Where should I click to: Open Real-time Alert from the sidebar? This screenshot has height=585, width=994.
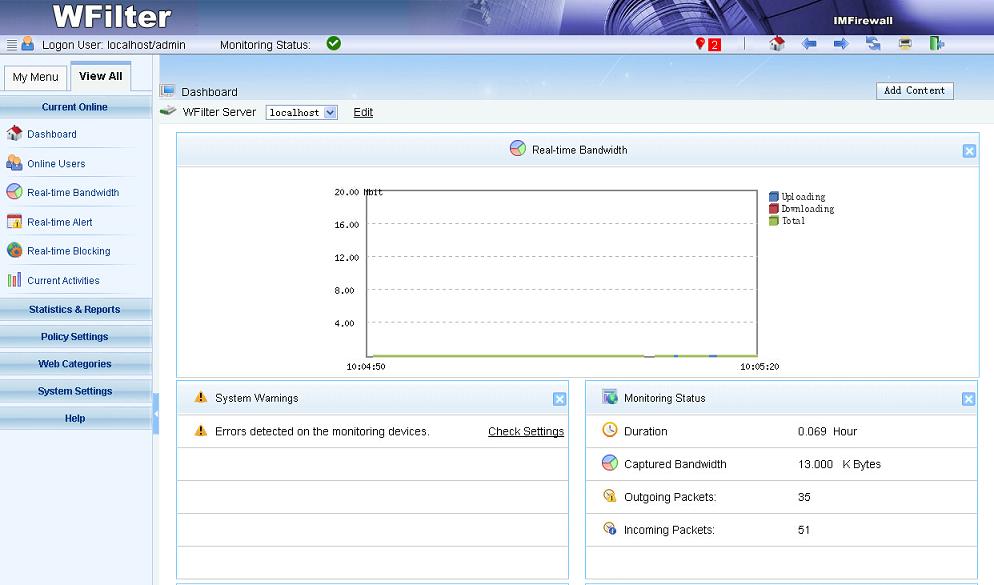(x=60, y=222)
